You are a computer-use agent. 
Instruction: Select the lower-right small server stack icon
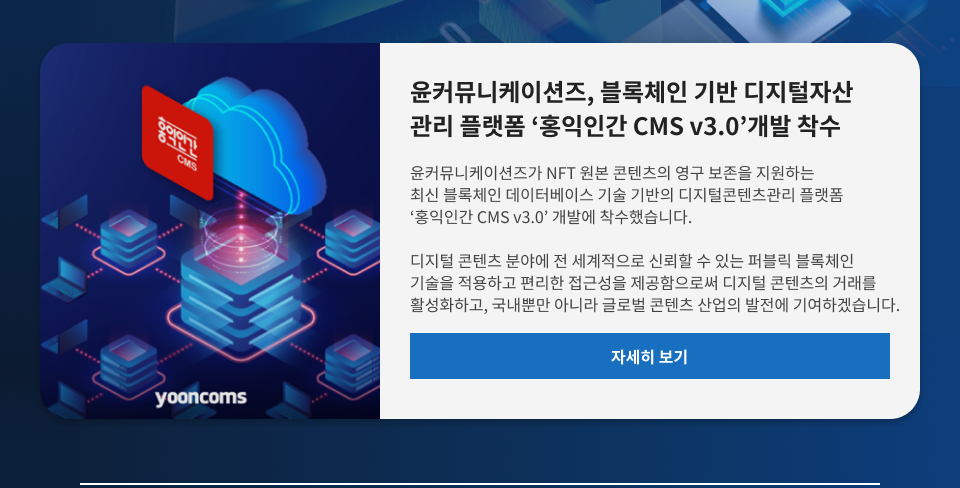coord(351,367)
